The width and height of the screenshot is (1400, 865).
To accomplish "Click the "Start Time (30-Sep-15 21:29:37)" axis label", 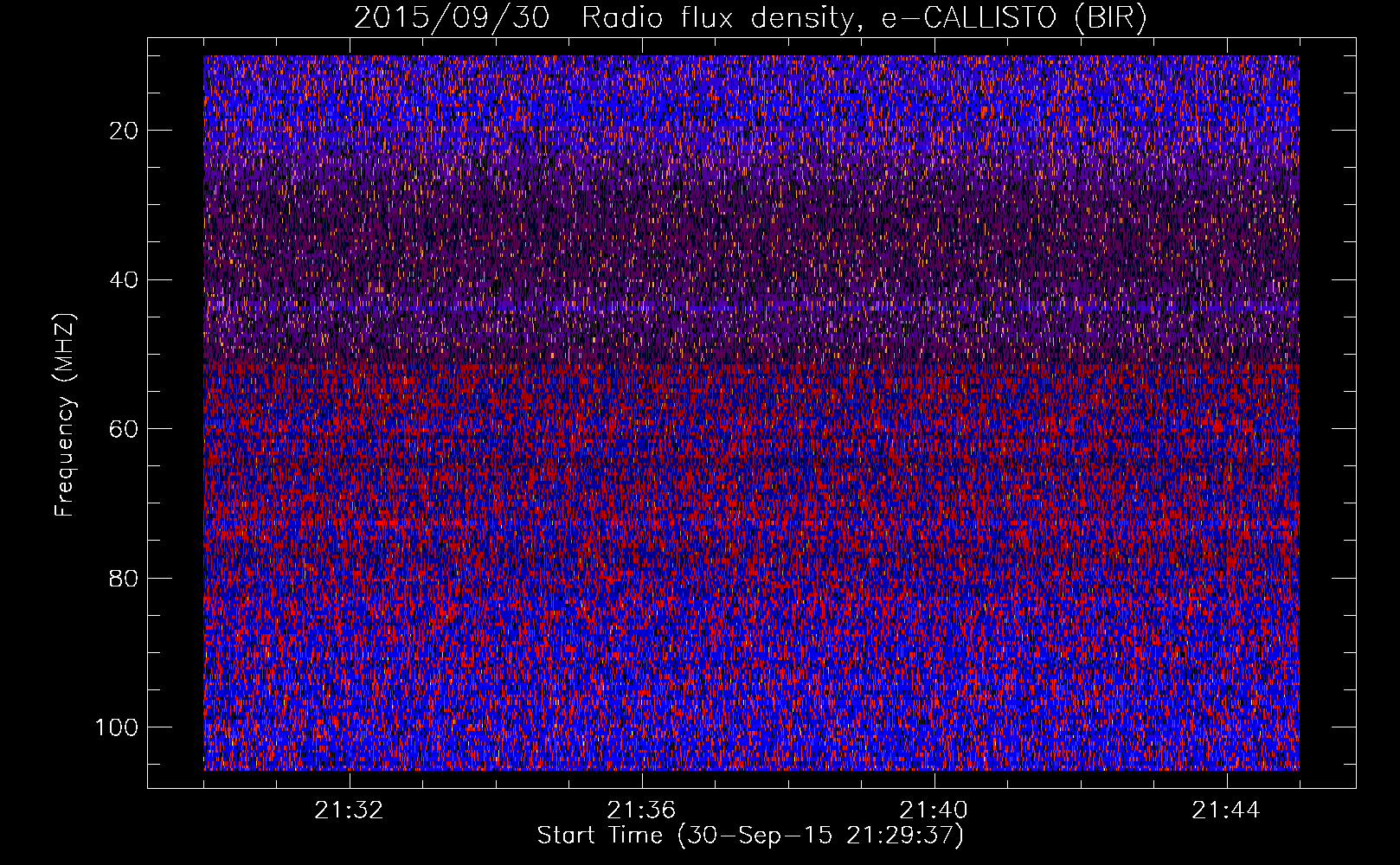I will coord(750,836).
